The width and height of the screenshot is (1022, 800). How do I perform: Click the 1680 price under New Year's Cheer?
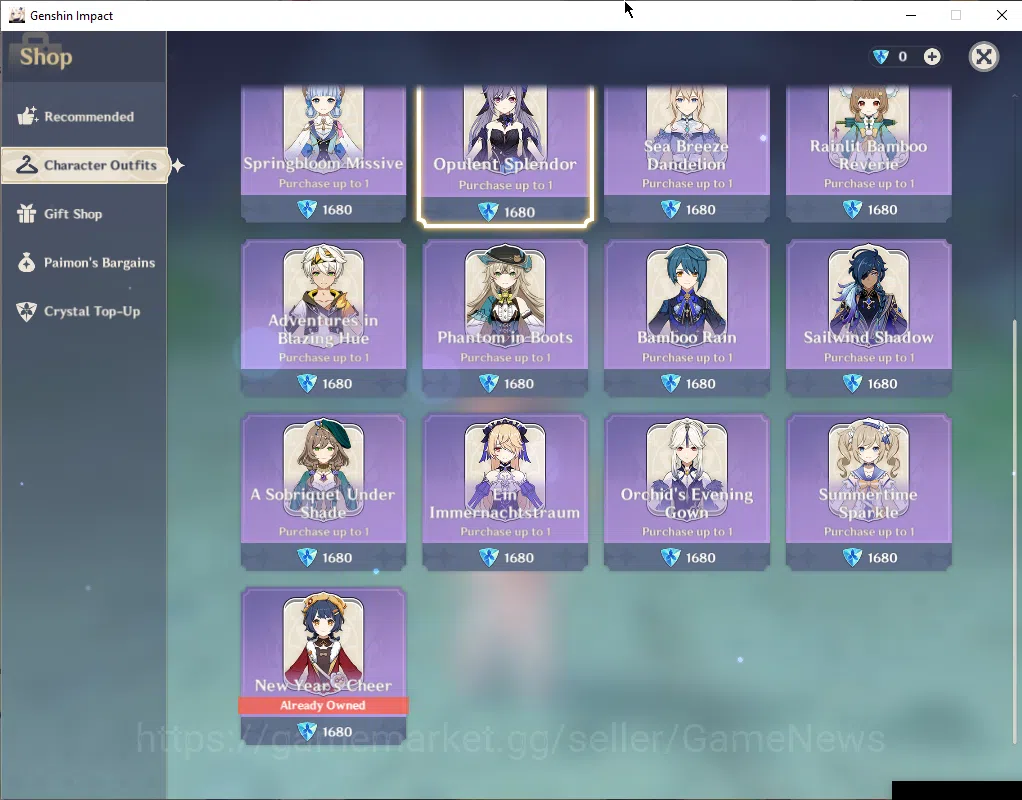[x=337, y=732]
